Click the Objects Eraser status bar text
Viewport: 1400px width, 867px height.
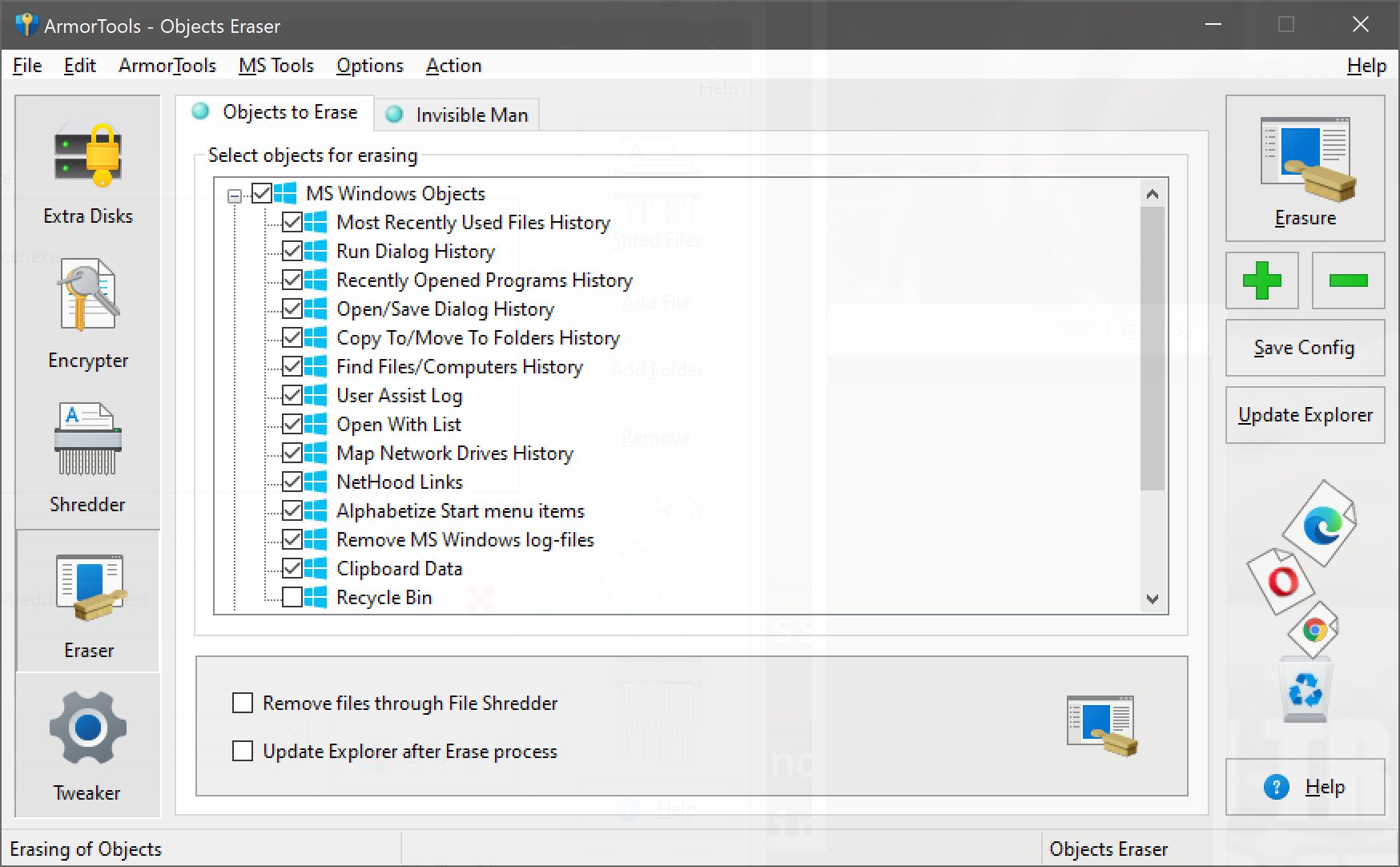(1108, 849)
